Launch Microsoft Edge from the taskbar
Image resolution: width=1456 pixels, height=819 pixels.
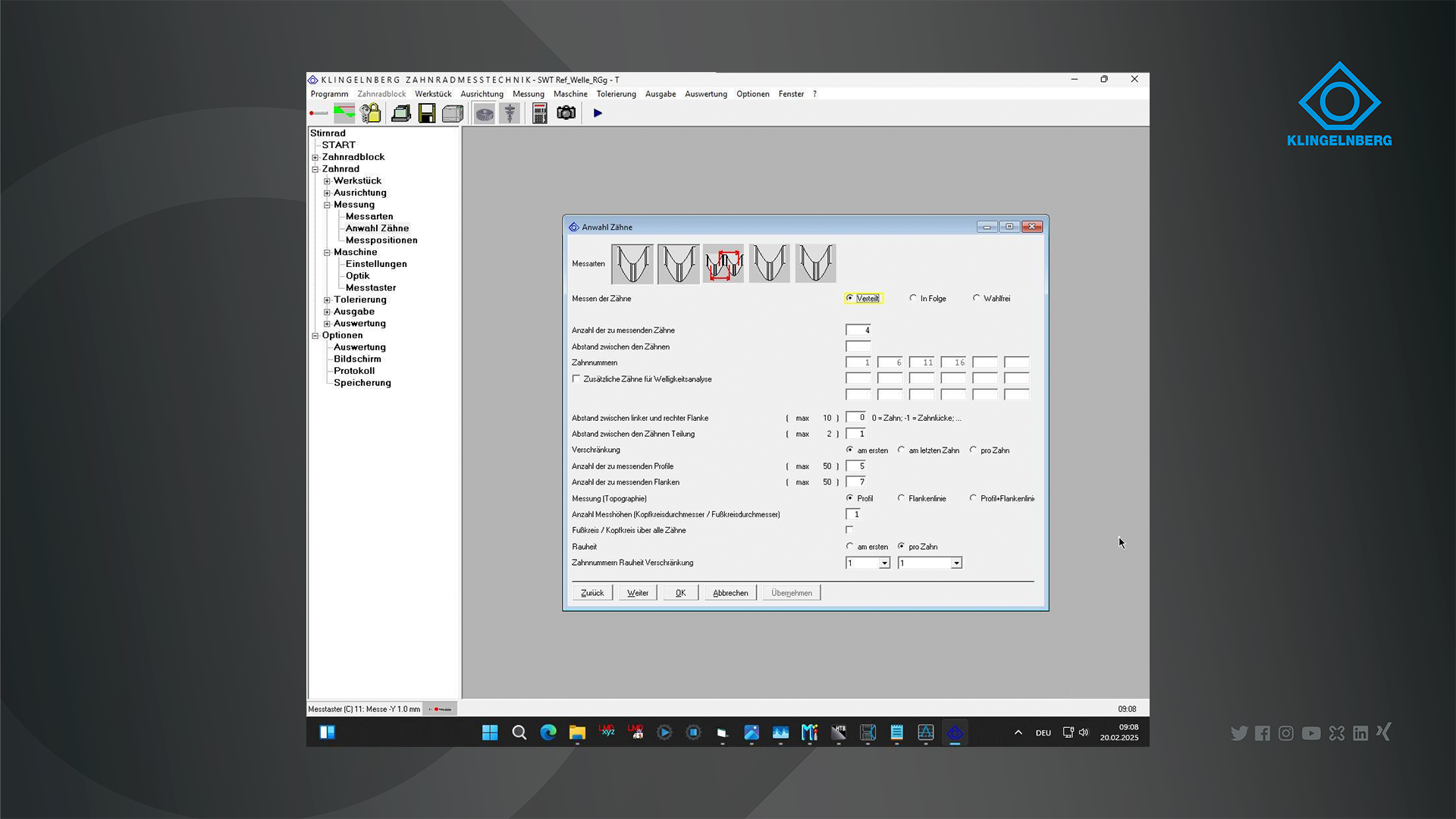tap(548, 733)
